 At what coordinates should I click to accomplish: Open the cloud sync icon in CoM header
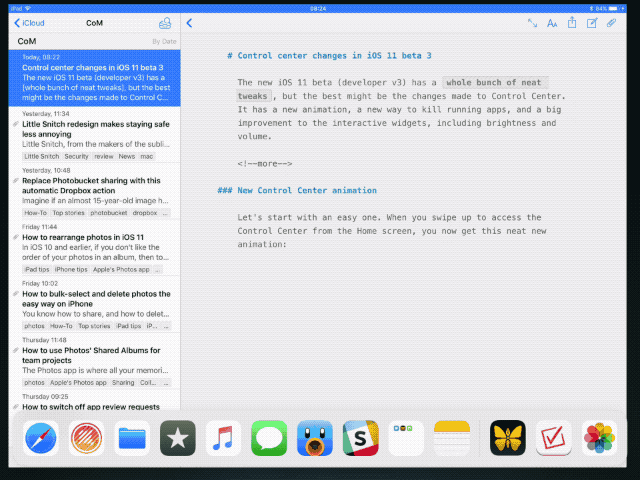click(165, 23)
